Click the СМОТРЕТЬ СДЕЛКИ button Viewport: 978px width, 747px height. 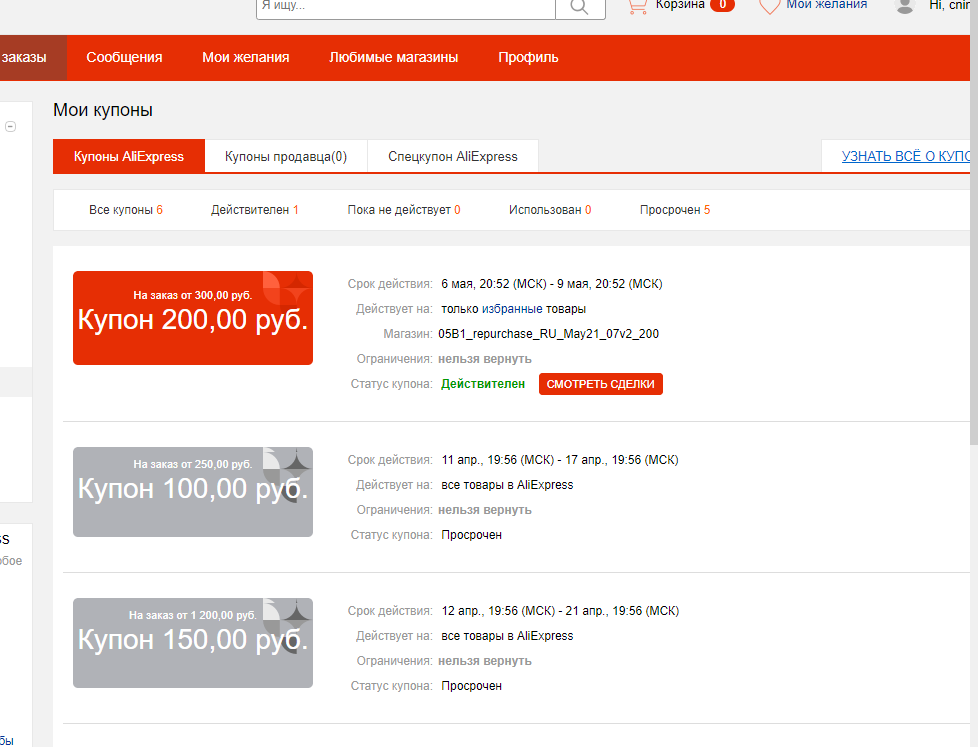pos(601,384)
